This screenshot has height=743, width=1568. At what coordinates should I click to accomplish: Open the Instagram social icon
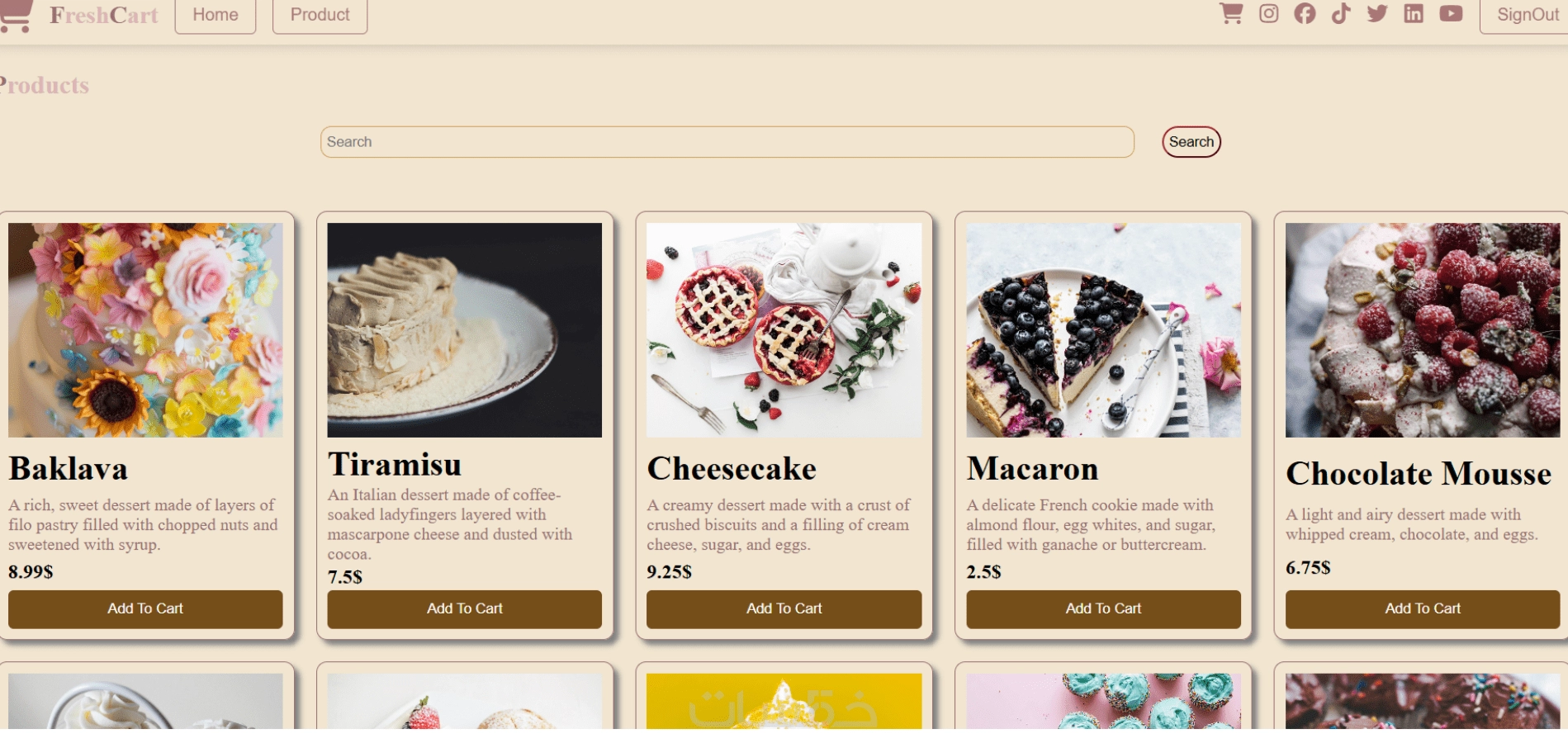click(x=1268, y=13)
